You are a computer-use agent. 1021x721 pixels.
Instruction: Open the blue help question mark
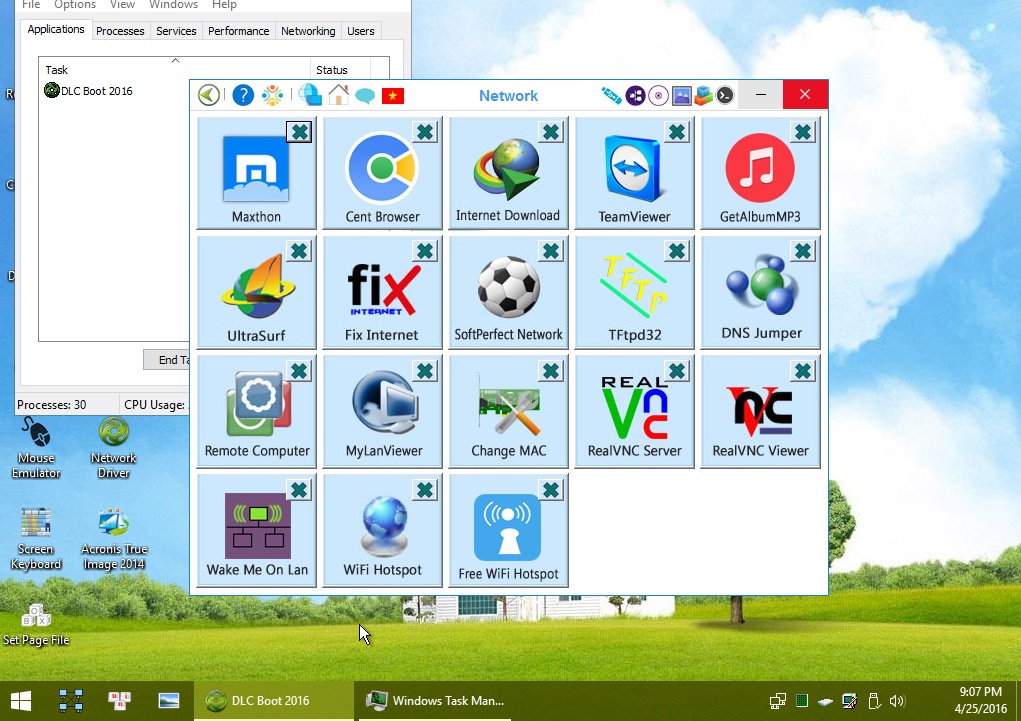click(243, 95)
